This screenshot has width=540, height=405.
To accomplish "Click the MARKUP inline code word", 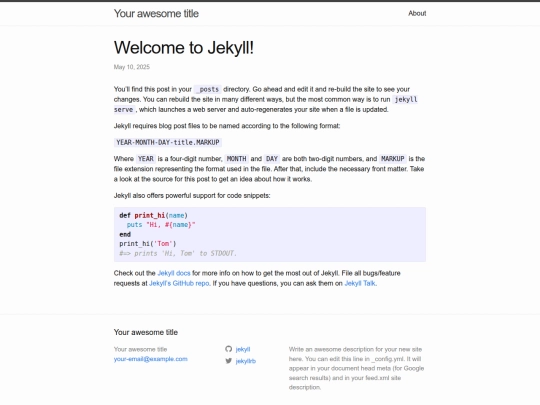I will pyautogui.click(x=393, y=159).
